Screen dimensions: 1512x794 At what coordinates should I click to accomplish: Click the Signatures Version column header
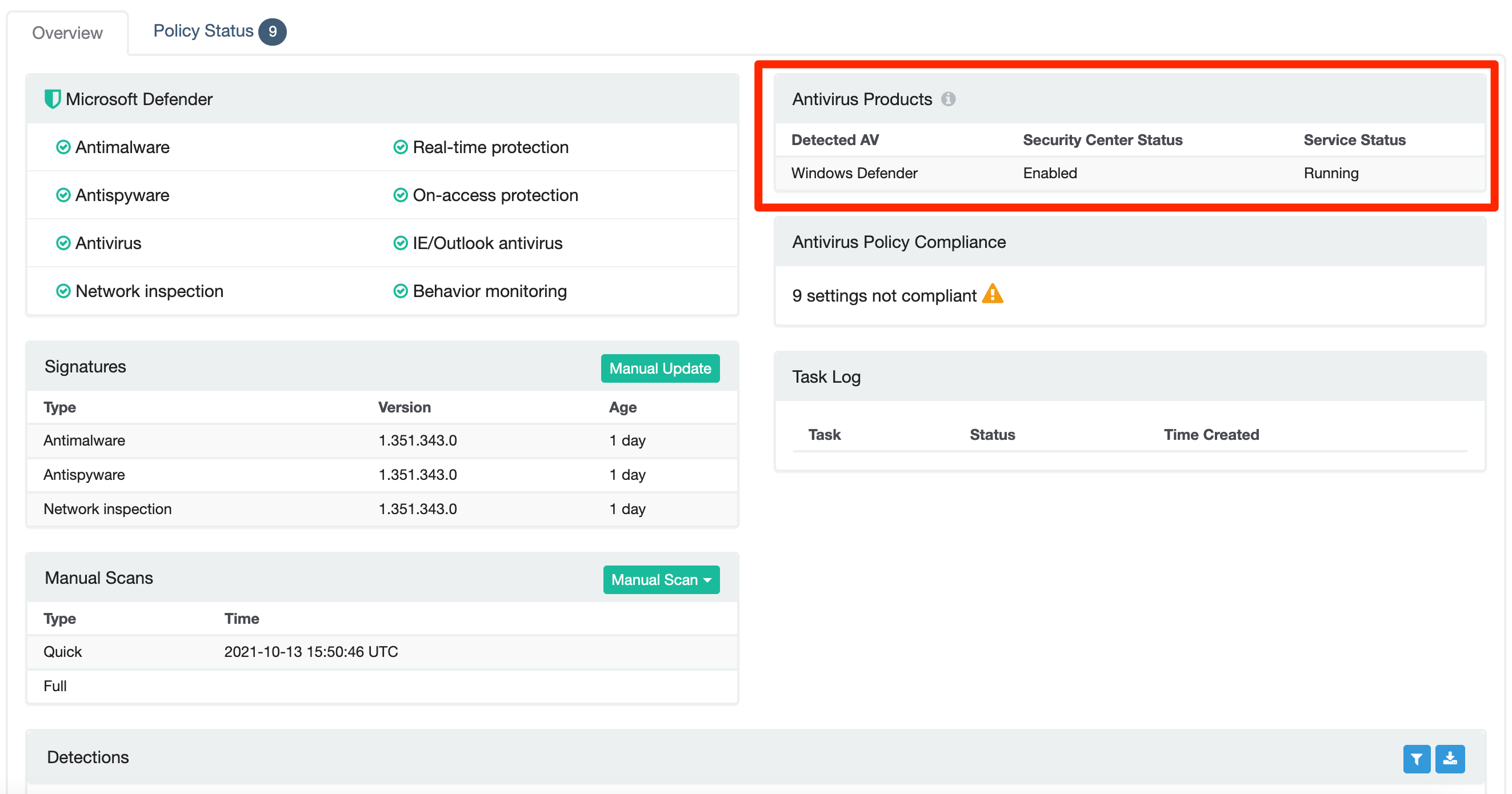(x=404, y=407)
